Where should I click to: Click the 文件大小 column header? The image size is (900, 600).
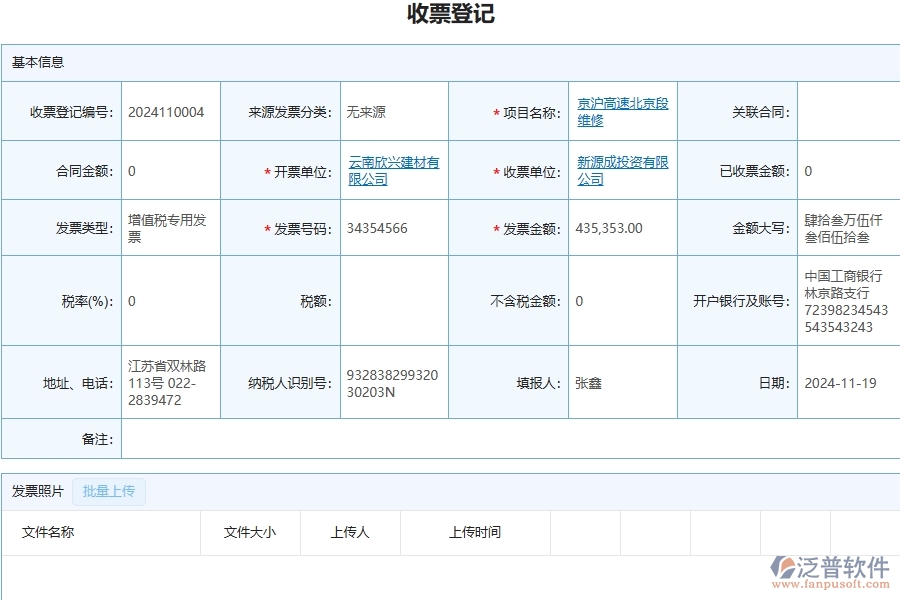(249, 533)
